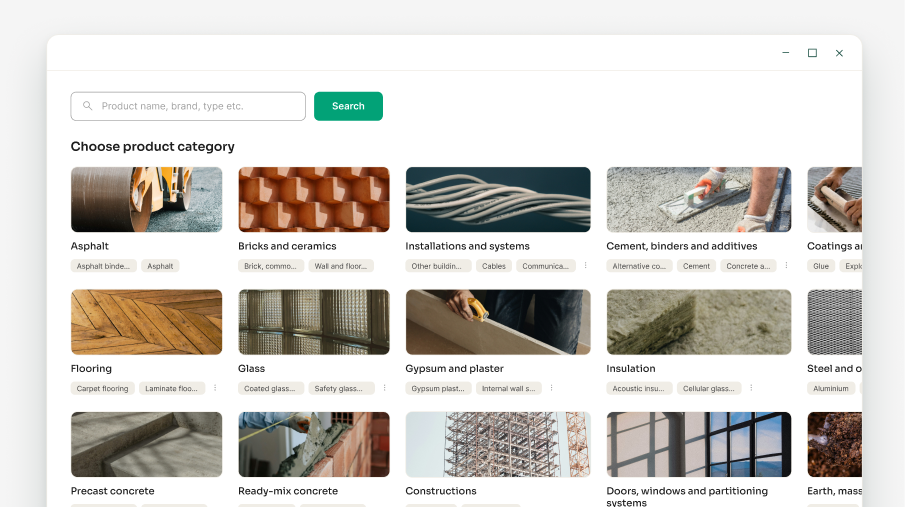Open the Gypsum and plaster image
This screenshot has height=507, width=905.
pos(498,322)
